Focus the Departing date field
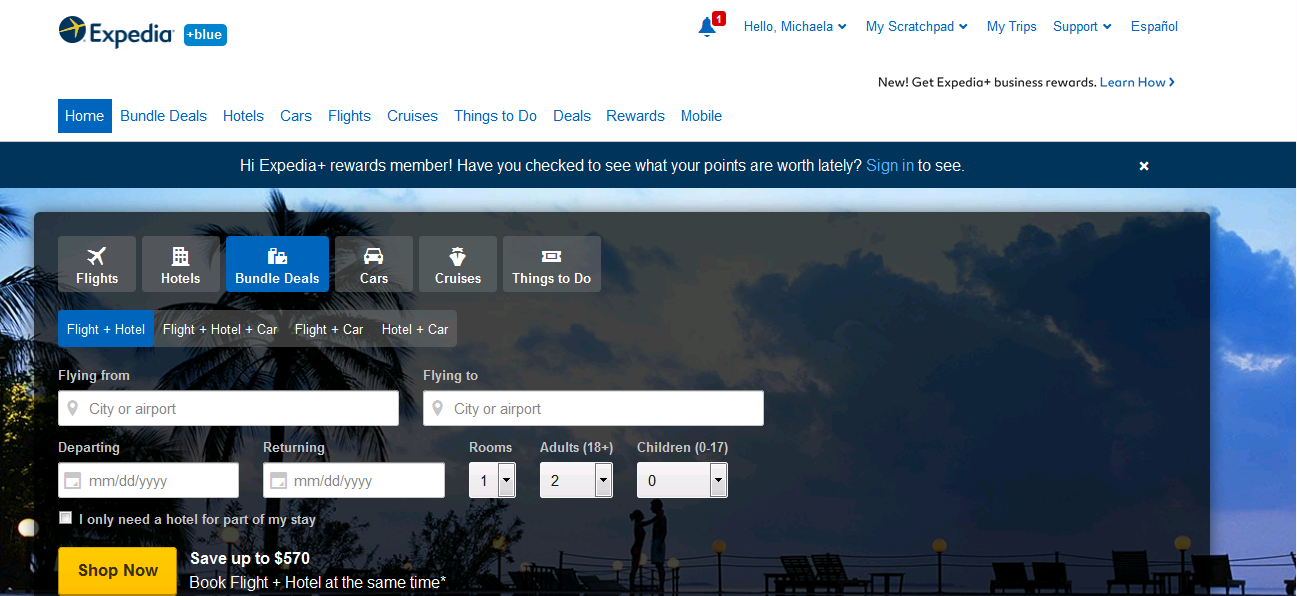The width and height of the screenshot is (1297, 596). (148, 480)
